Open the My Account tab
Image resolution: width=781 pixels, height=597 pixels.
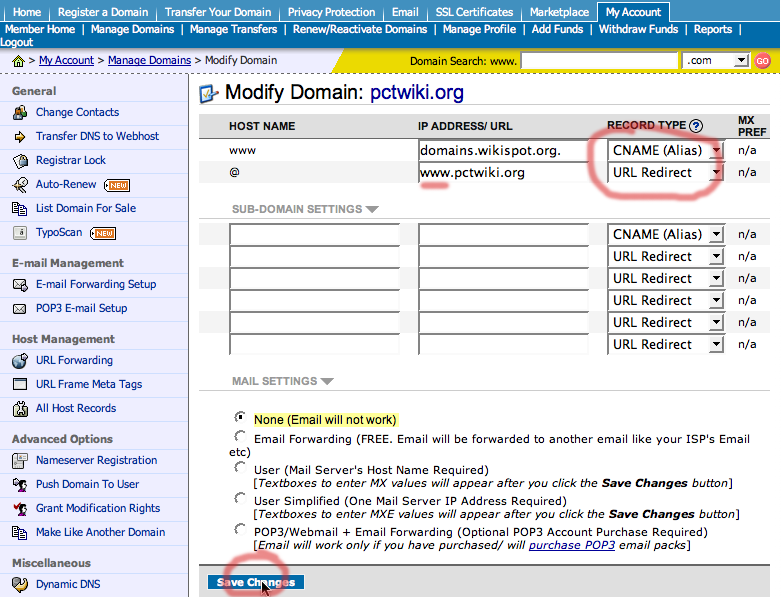point(633,12)
